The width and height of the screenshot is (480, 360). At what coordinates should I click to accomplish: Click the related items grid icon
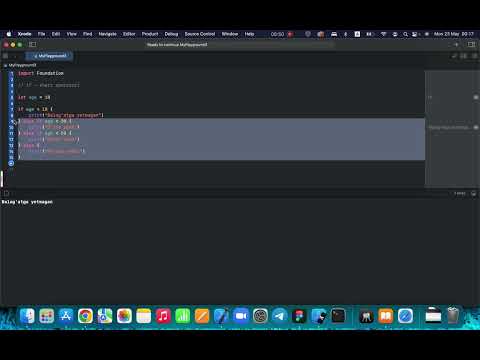tap(5, 56)
